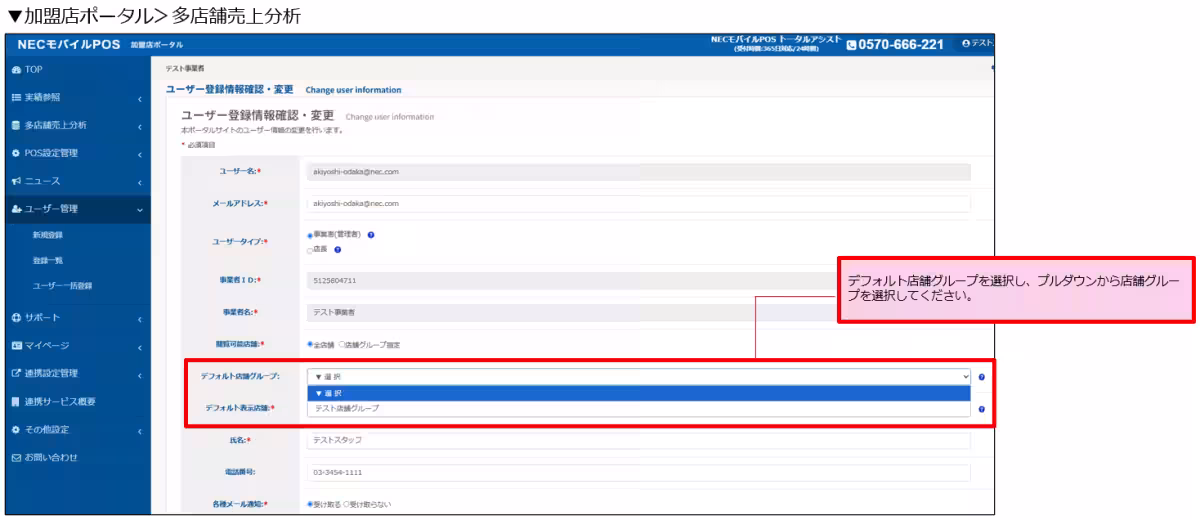
Task: Click help icon next to 事業者(管理者) option
Action: click(x=371, y=235)
